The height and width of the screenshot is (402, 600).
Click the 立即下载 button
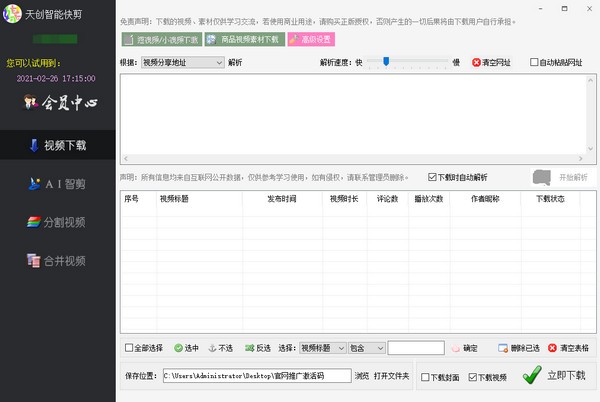click(x=556, y=376)
